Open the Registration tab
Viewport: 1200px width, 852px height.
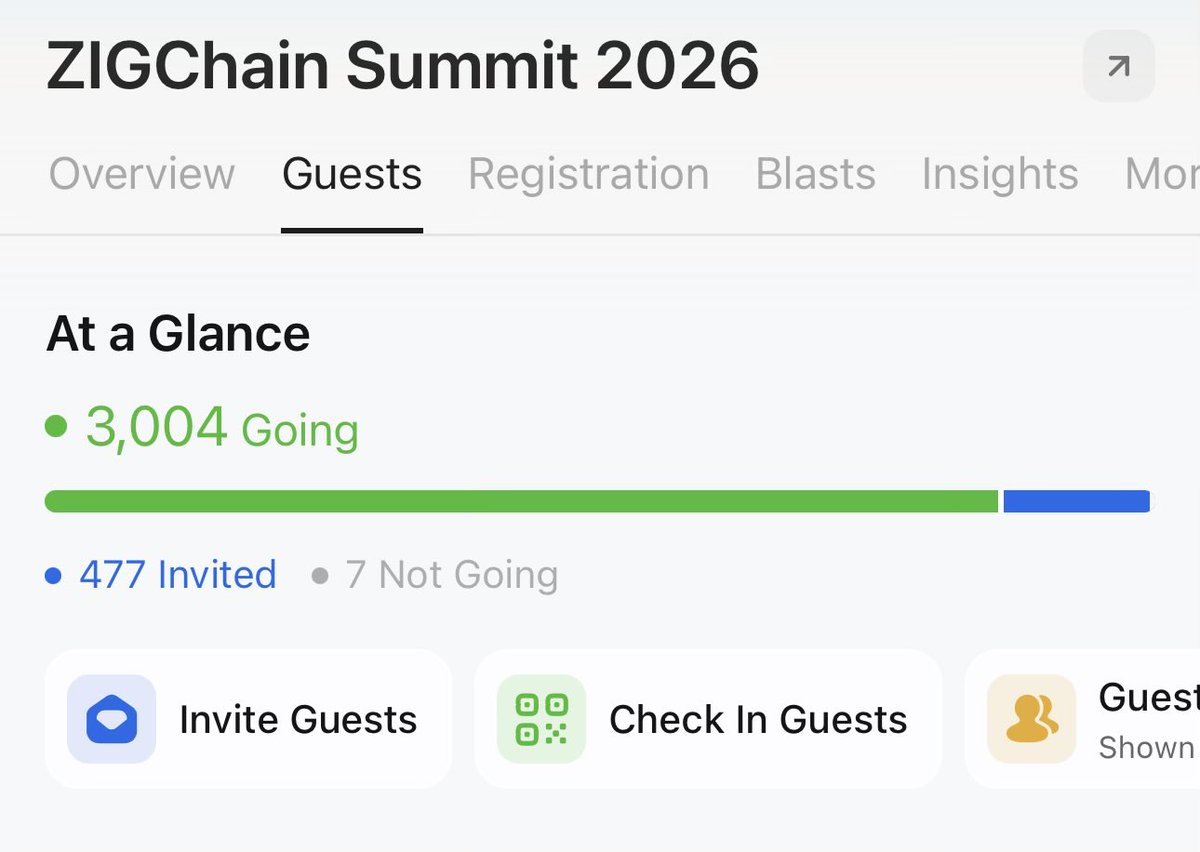tap(588, 174)
